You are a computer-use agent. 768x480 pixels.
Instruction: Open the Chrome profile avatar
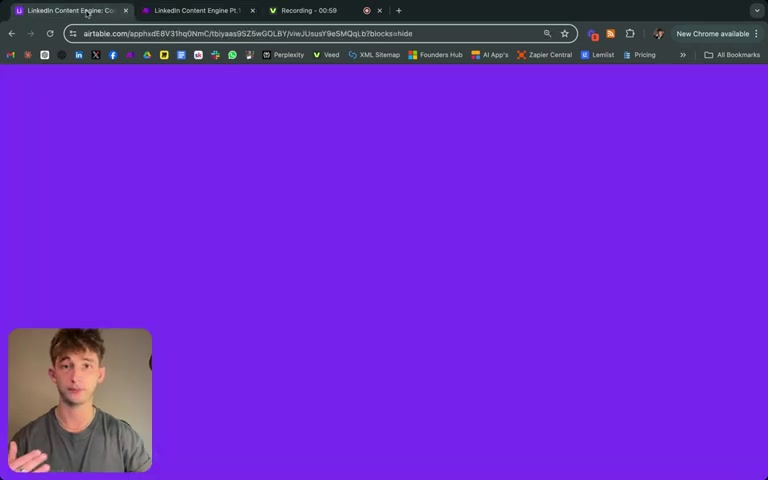click(659, 34)
